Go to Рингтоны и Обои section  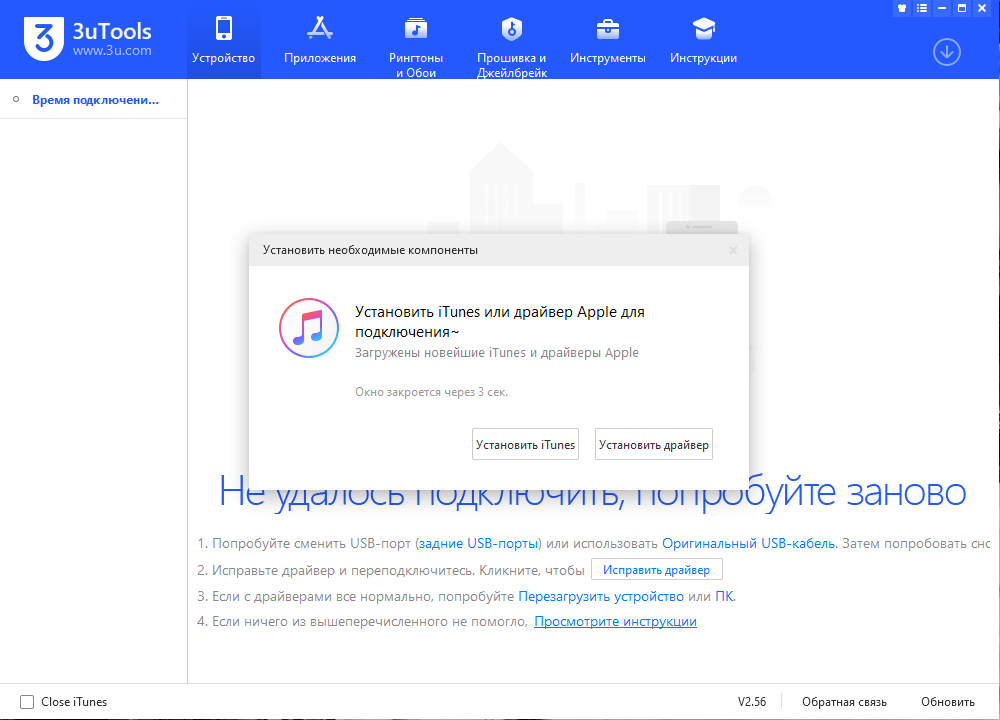click(416, 45)
